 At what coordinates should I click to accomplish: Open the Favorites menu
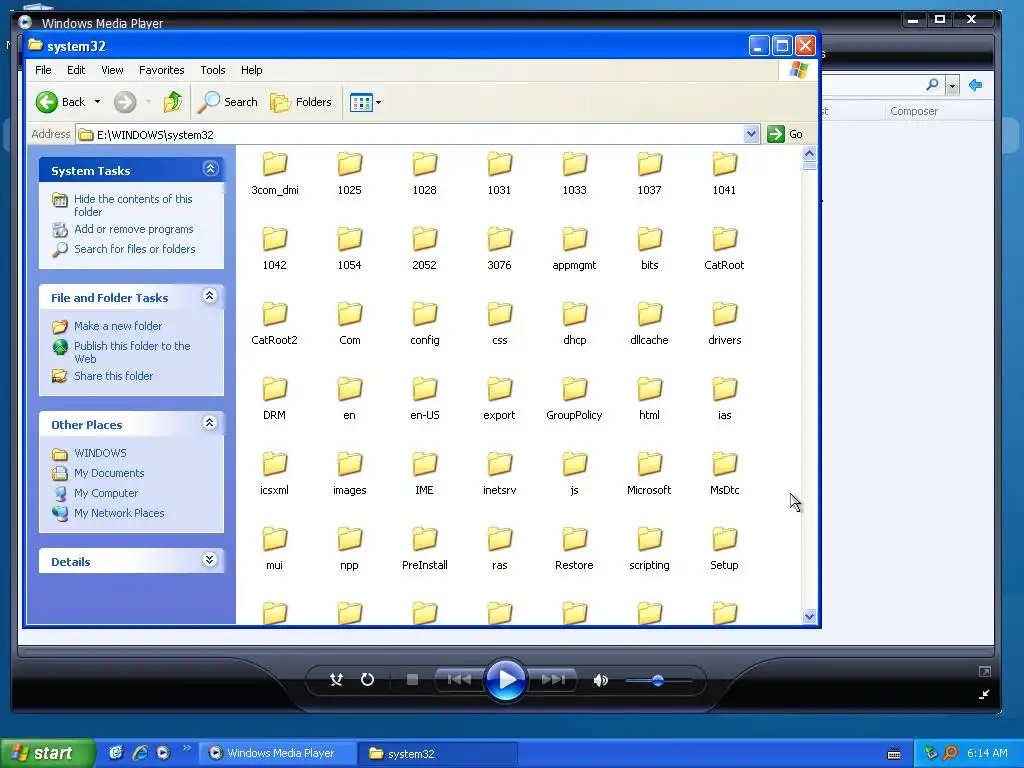[161, 70]
